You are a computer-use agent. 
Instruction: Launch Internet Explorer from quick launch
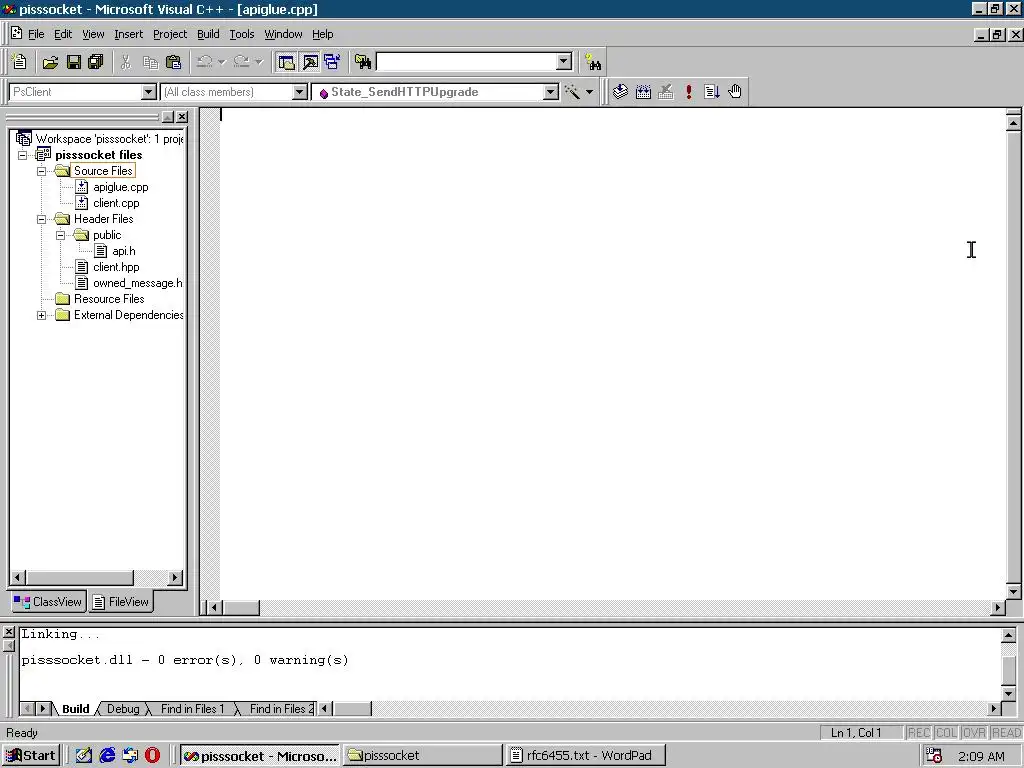[107, 756]
